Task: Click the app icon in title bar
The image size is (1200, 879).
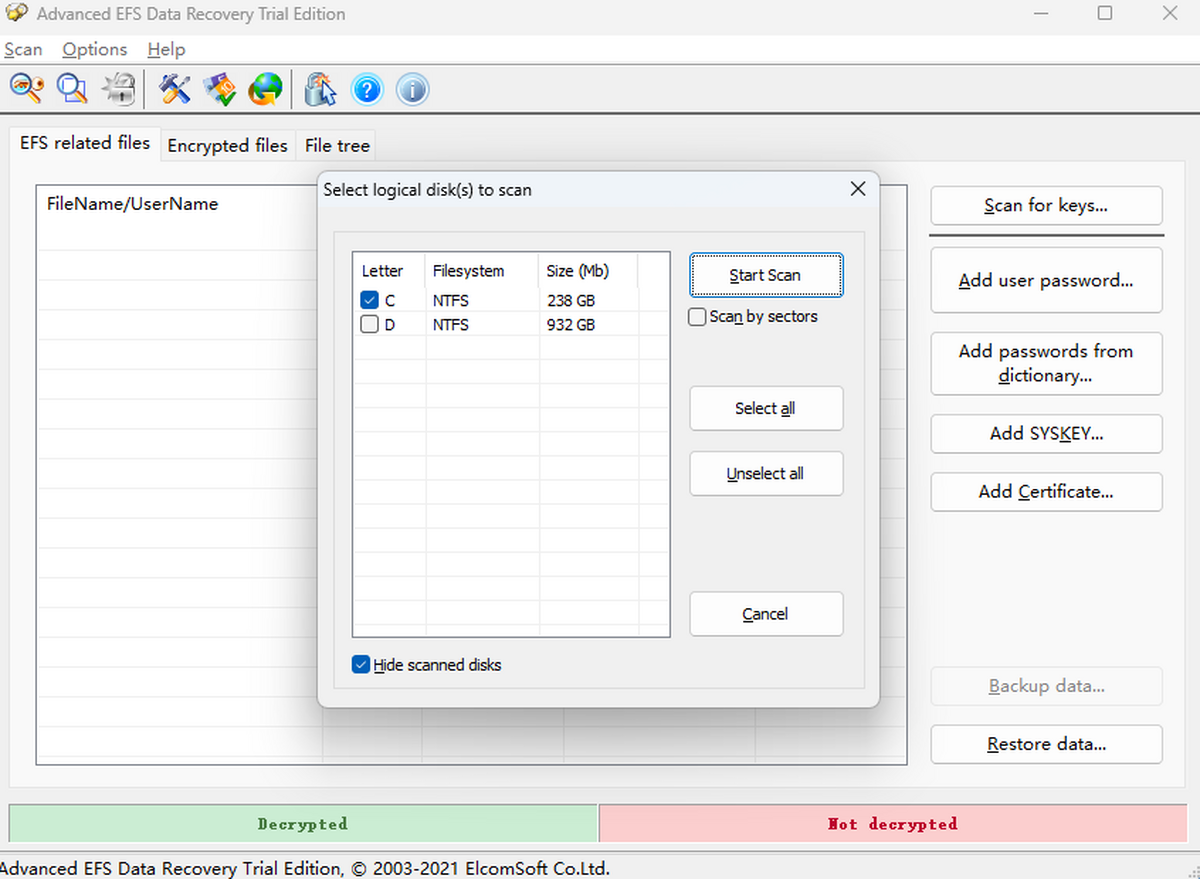Action: click(16, 13)
